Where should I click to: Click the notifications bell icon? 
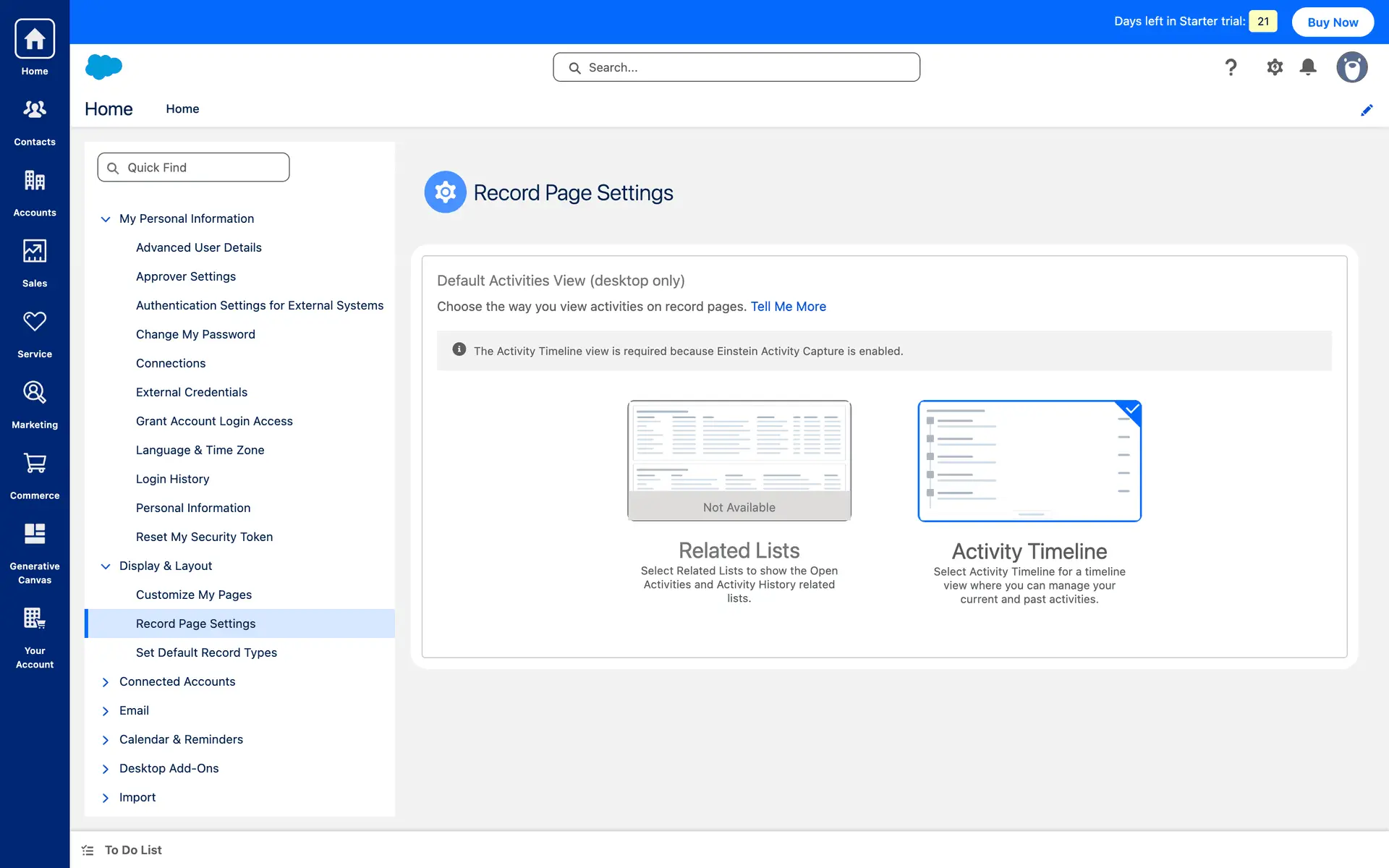pyautogui.click(x=1308, y=67)
